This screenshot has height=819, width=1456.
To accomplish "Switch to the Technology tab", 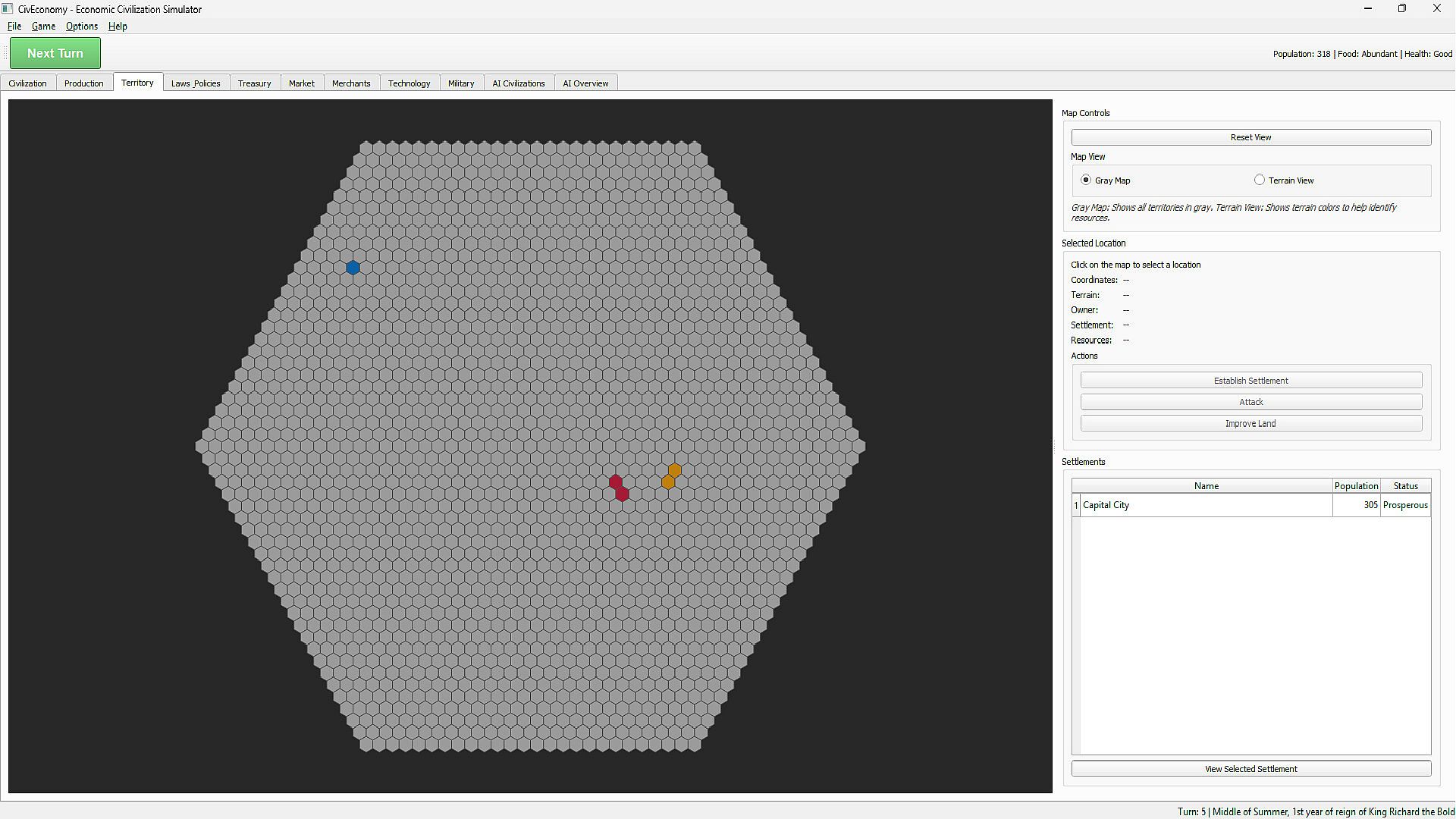I will (409, 83).
